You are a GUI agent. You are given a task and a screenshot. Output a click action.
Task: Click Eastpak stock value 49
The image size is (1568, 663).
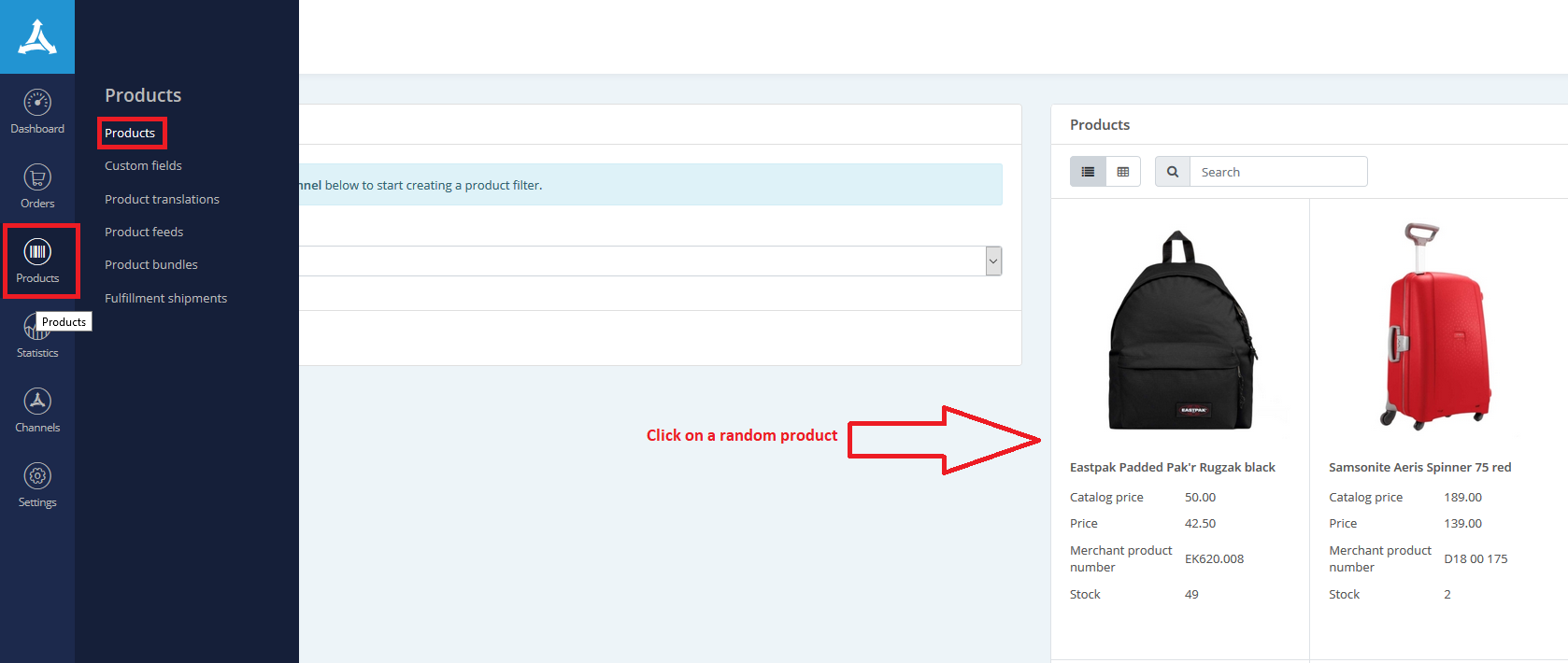[1191, 594]
